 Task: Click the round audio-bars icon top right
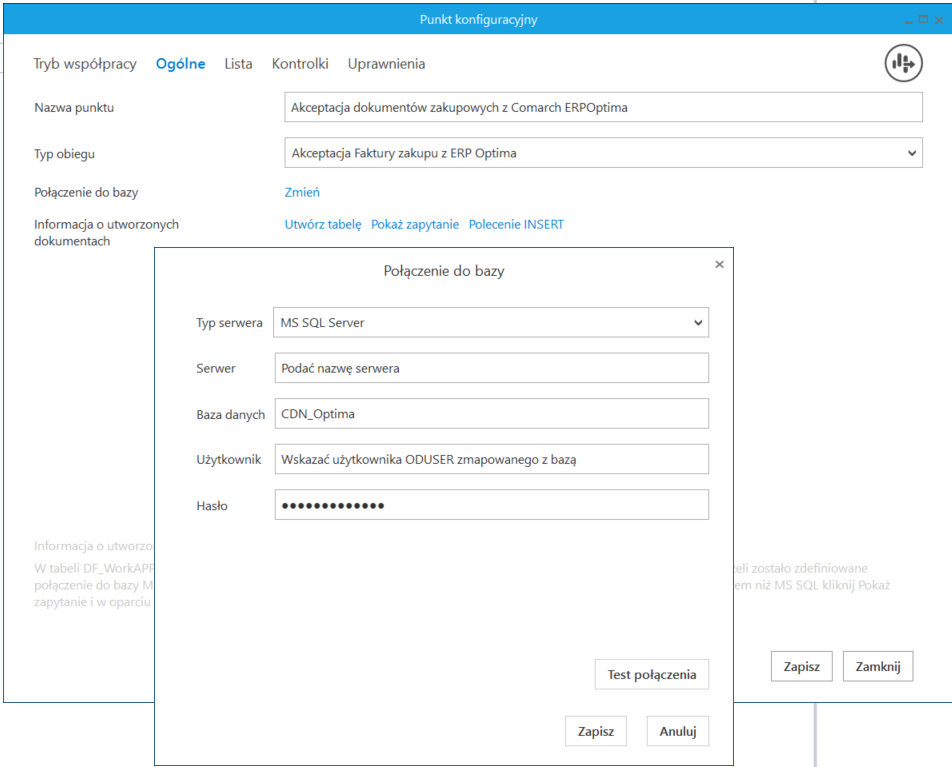903,64
